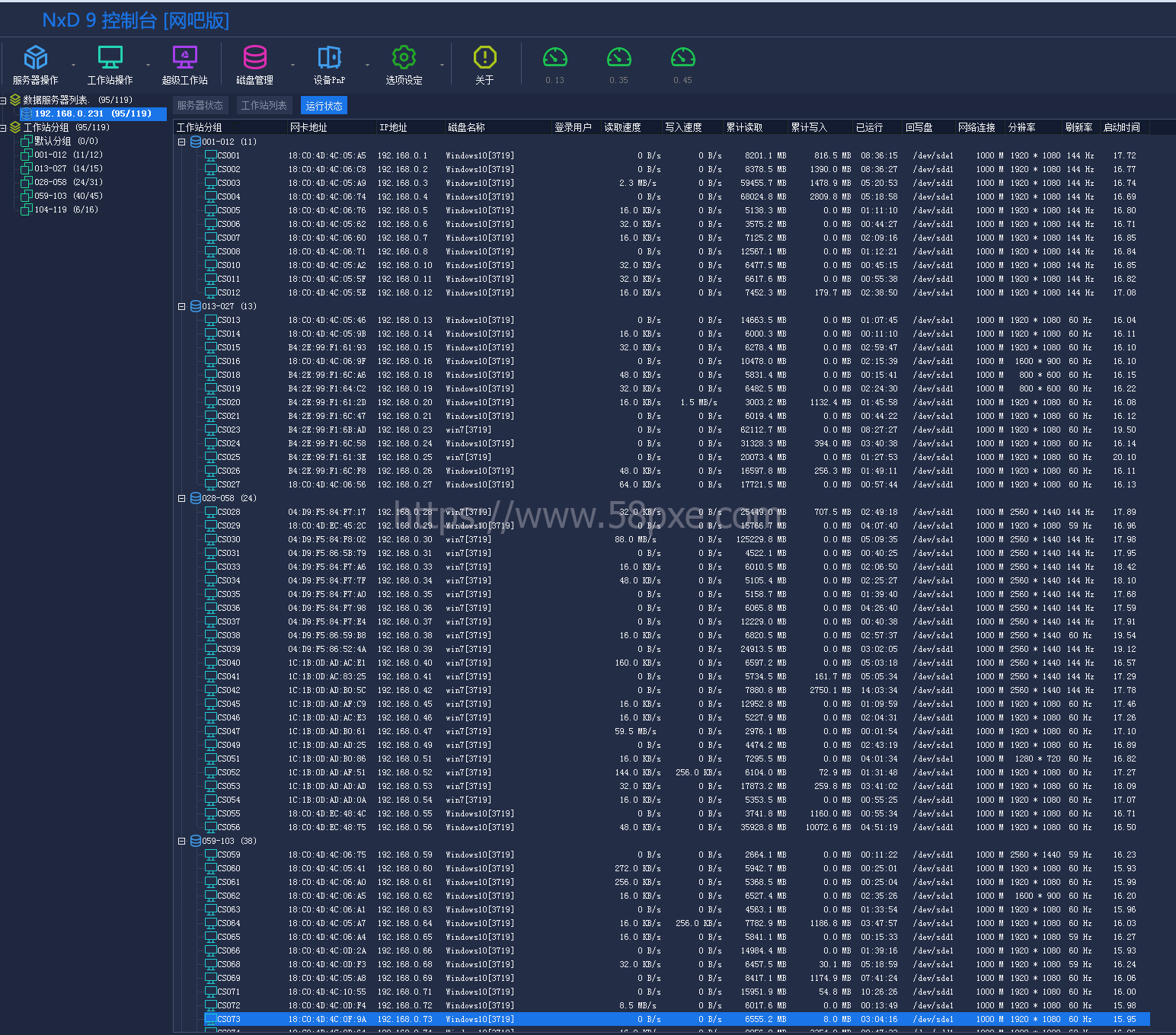Sort by IP地址 column header

[411, 127]
